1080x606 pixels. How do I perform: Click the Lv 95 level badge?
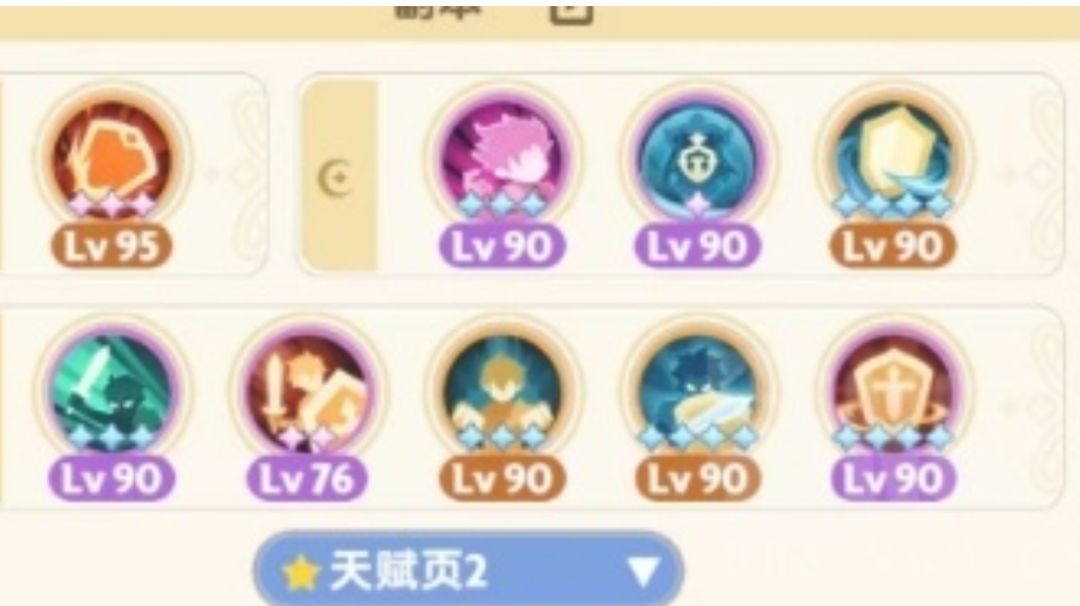tap(112, 246)
